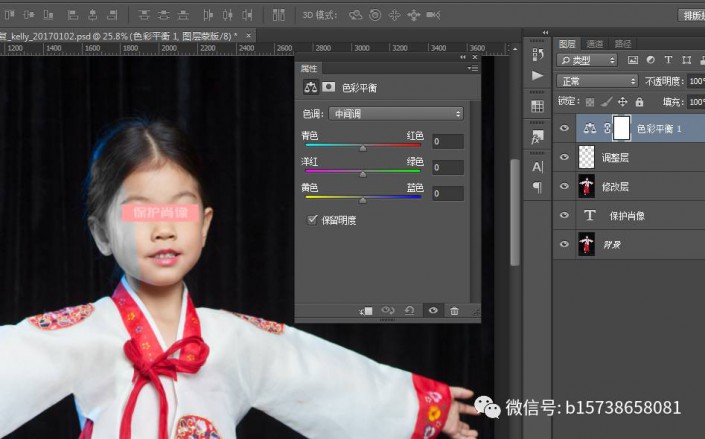
Task: Open the 色调 中间调 dropdown
Action: [x=396, y=114]
